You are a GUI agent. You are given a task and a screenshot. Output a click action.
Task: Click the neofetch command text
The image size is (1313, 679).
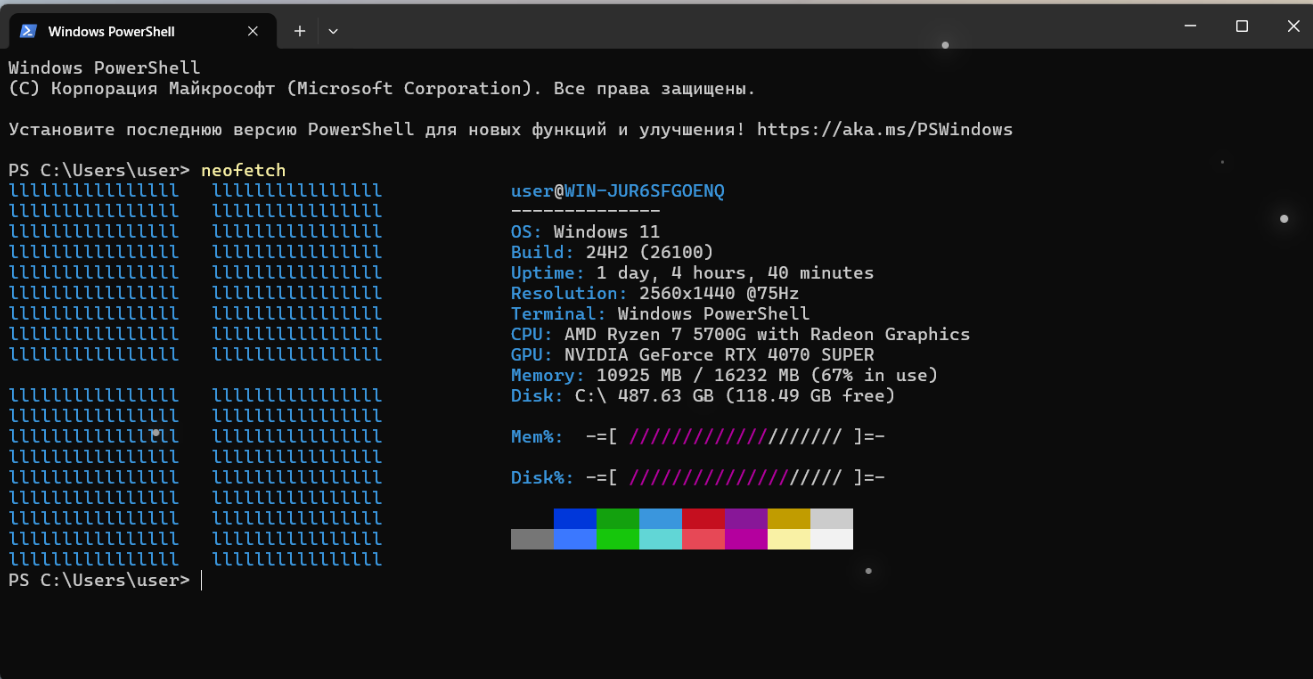click(243, 170)
